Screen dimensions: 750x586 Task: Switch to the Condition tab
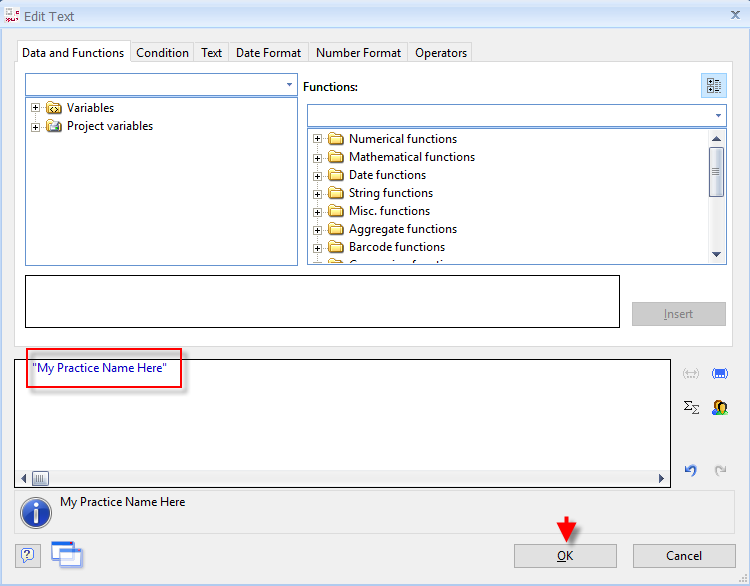tap(162, 53)
